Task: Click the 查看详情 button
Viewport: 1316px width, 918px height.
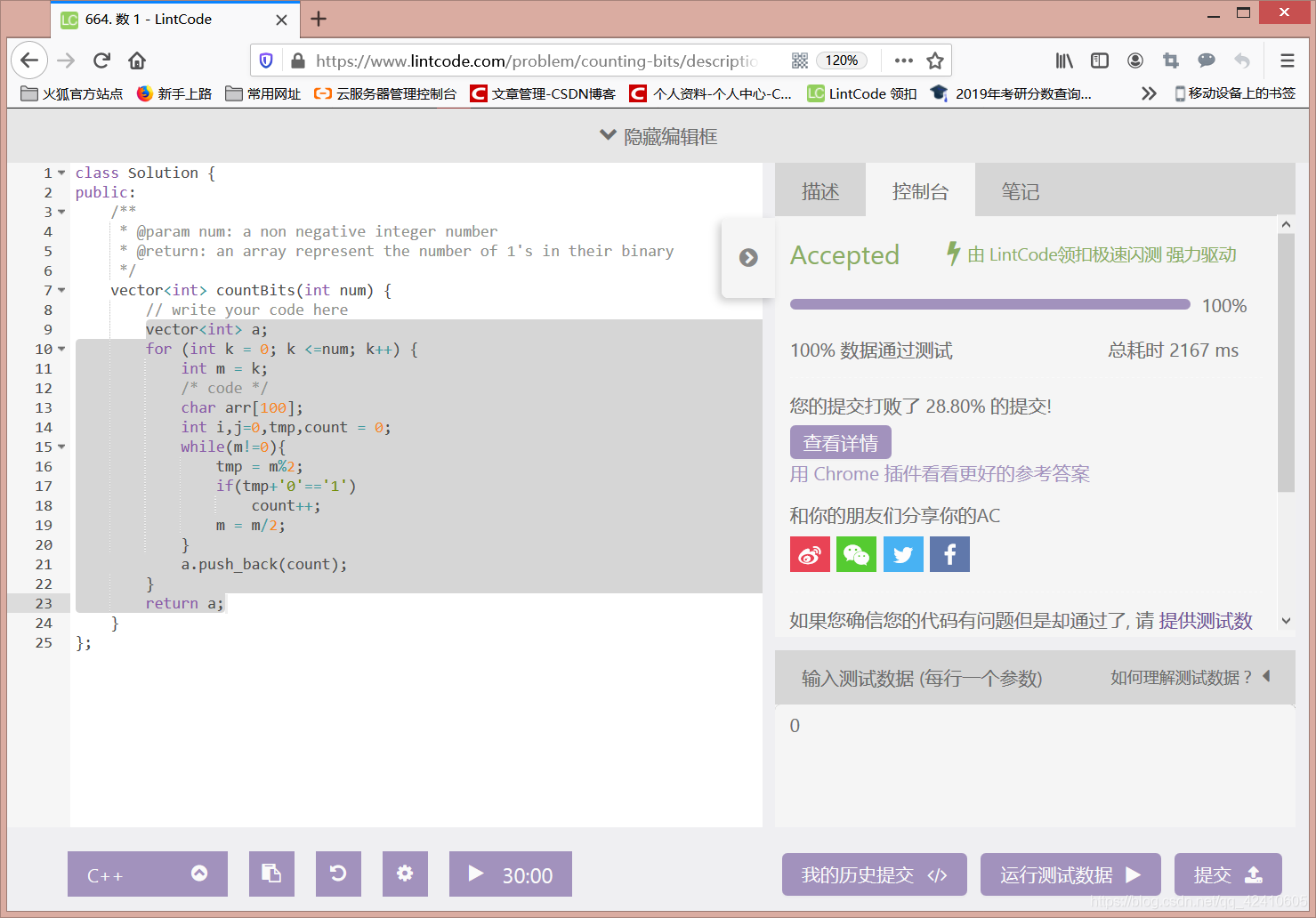Action: [840, 442]
